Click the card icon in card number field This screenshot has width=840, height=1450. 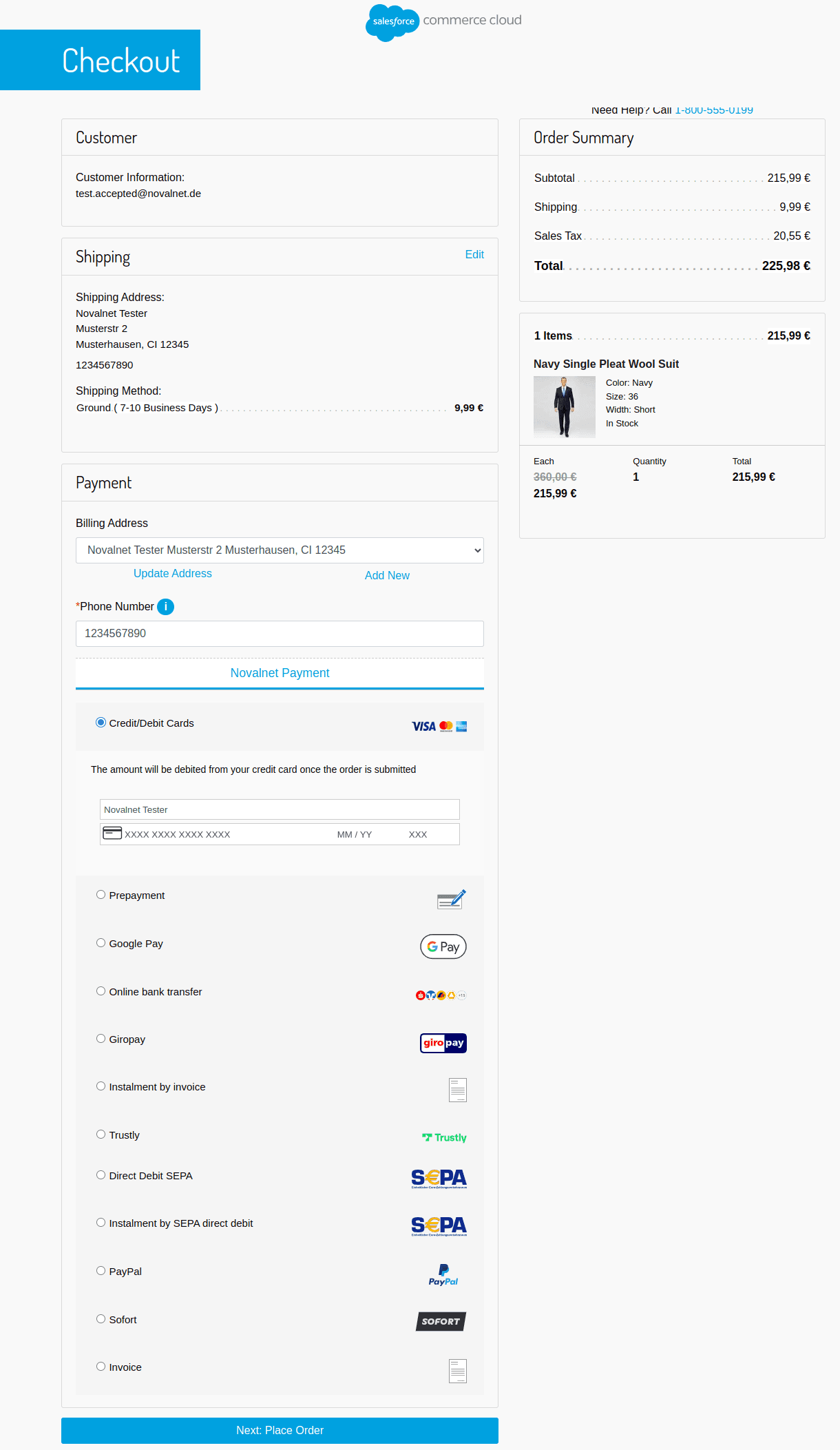pyautogui.click(x=112, y=833)
